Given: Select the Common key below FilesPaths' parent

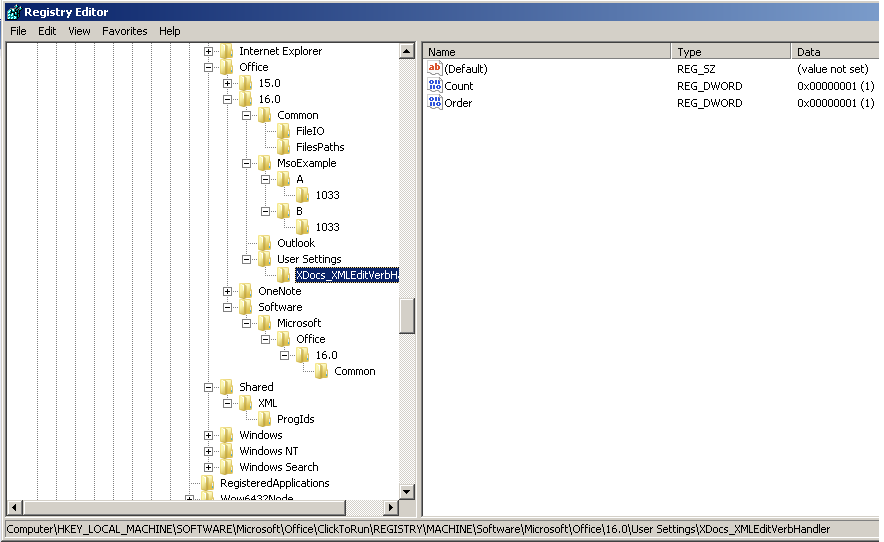Looking at the screenshot, I should [x=298, y=115].
